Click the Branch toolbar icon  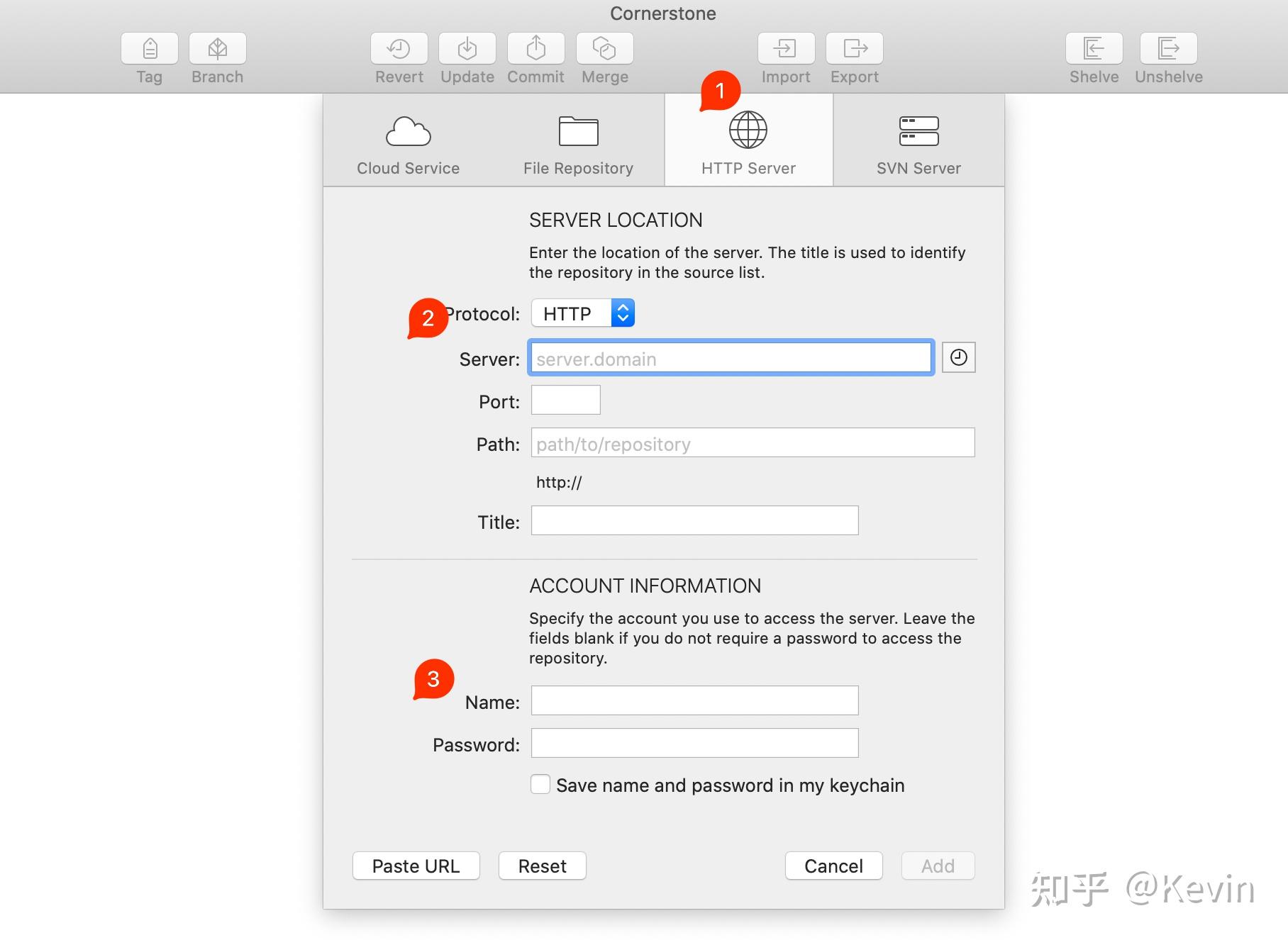click(217, 48)
